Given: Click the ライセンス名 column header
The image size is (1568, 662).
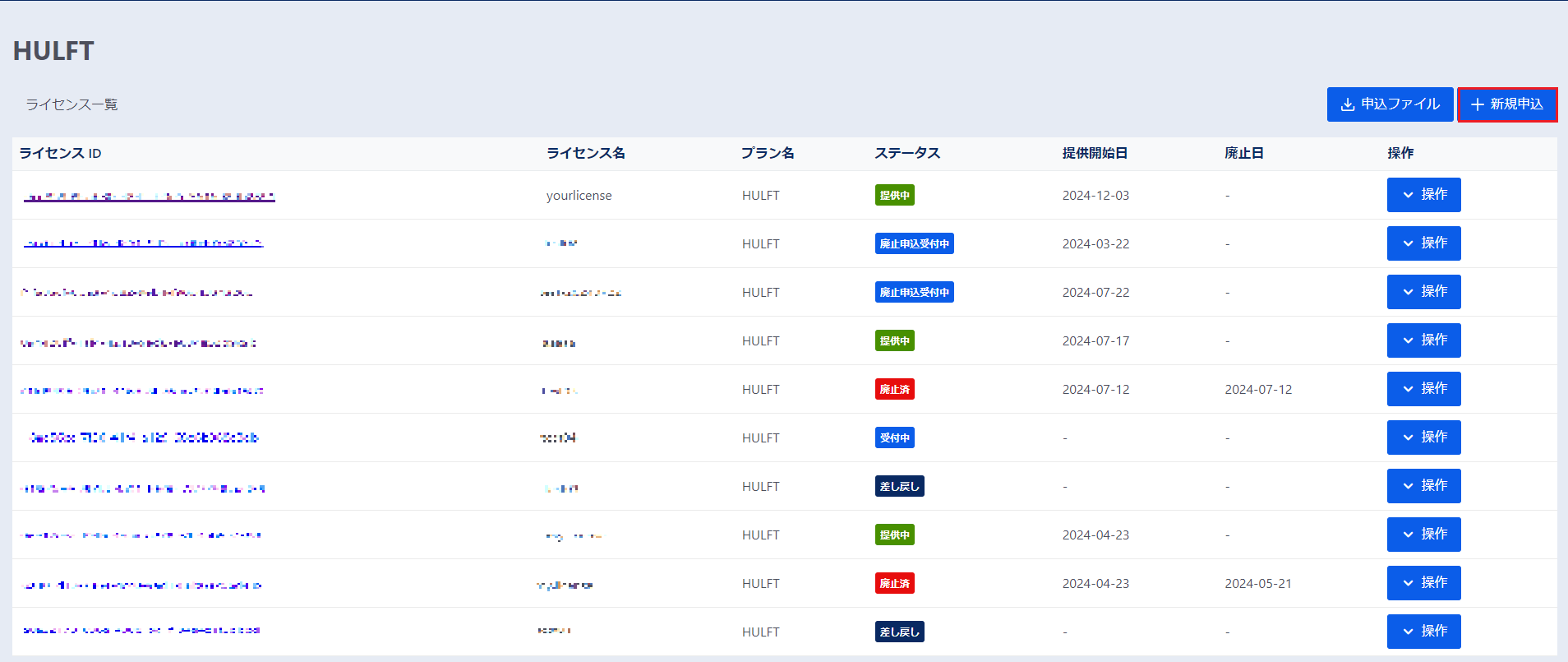Looking at the screenshot, I should pyautogui.click(x=585, y=154).
